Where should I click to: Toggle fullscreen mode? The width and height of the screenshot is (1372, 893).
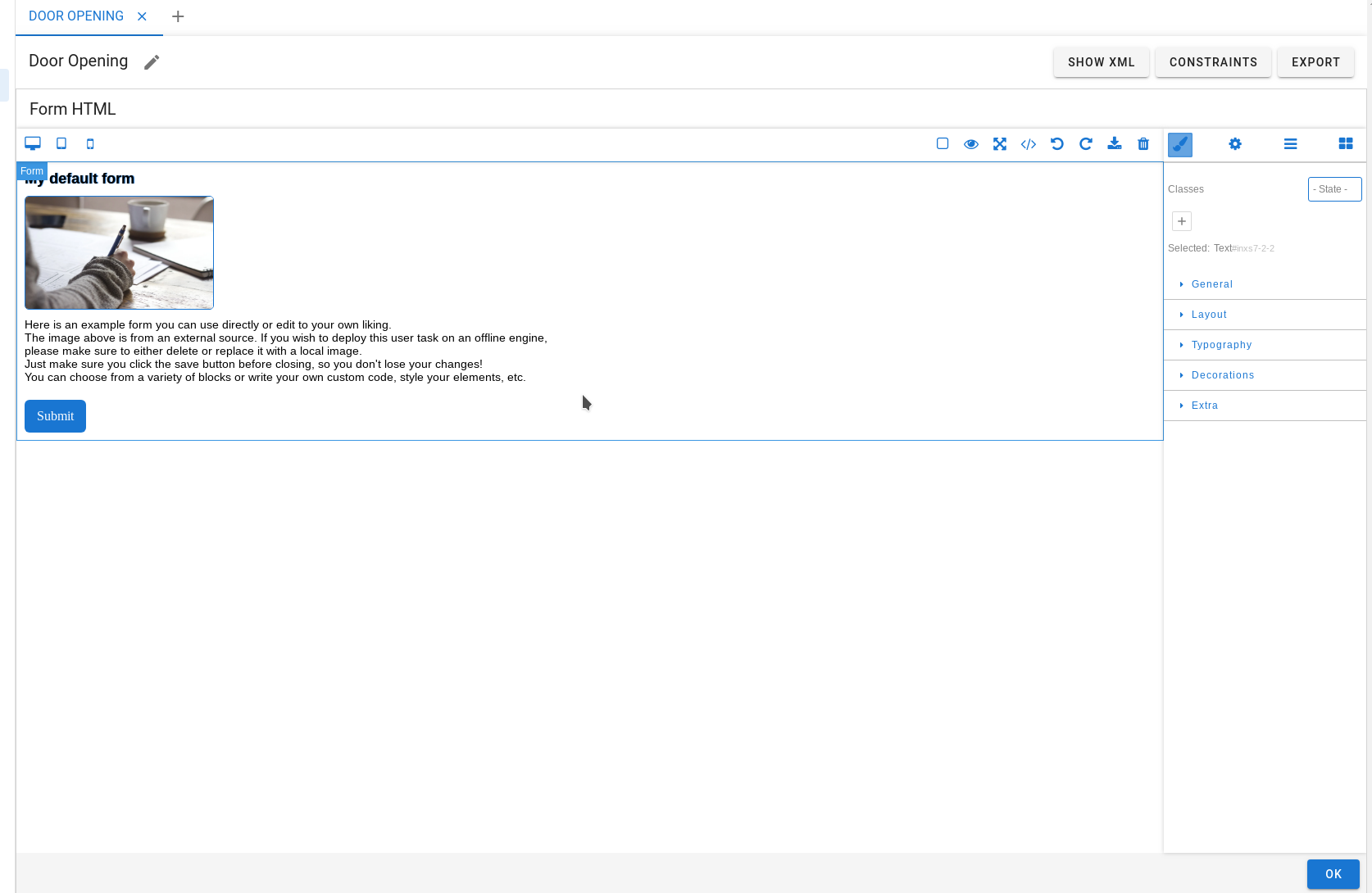click(x=1000, y=143)
